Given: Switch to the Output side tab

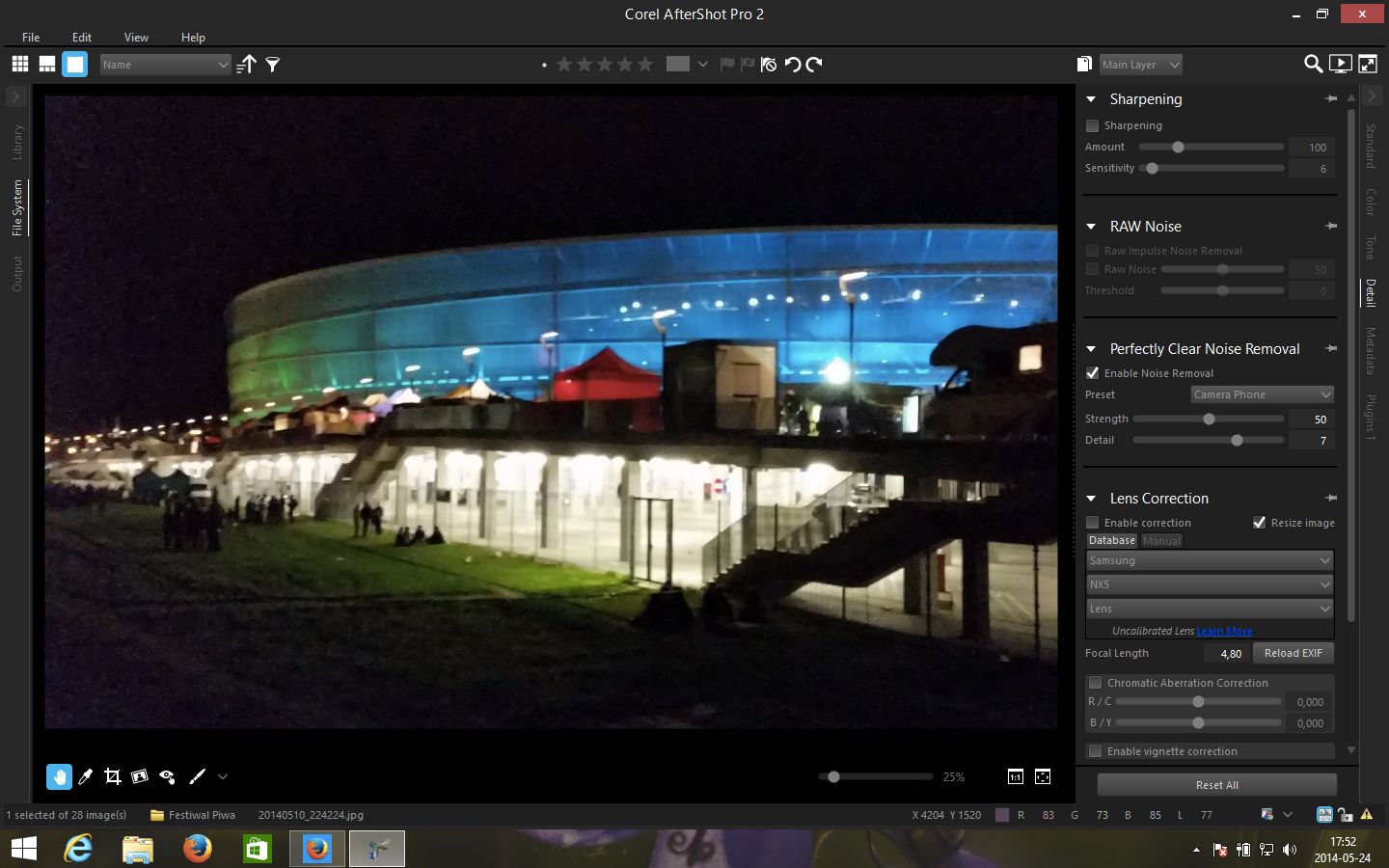Looking at the screenshot, I should pos(17,274).
